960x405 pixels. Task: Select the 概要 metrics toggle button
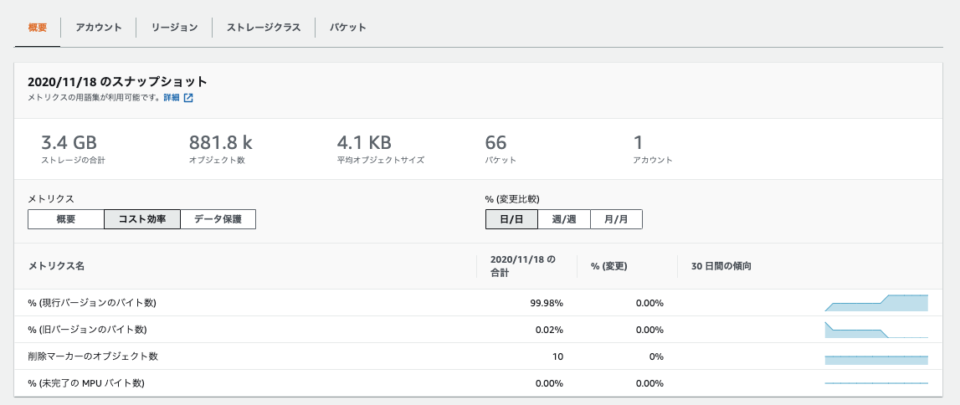tap(66, 219)
